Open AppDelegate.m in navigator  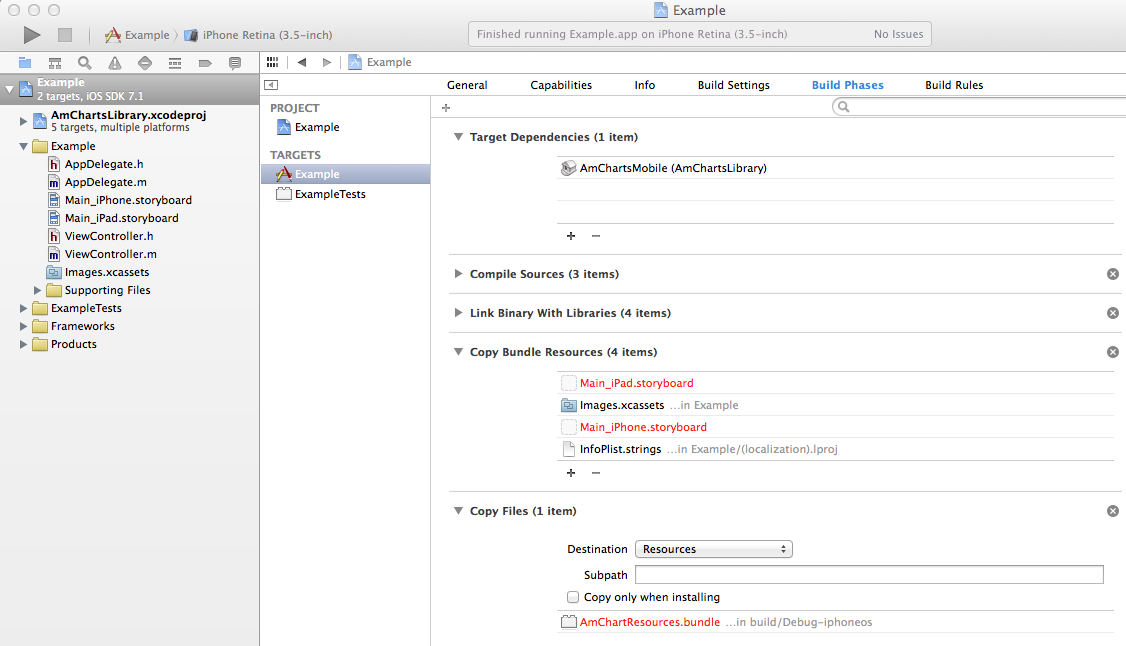106,182
